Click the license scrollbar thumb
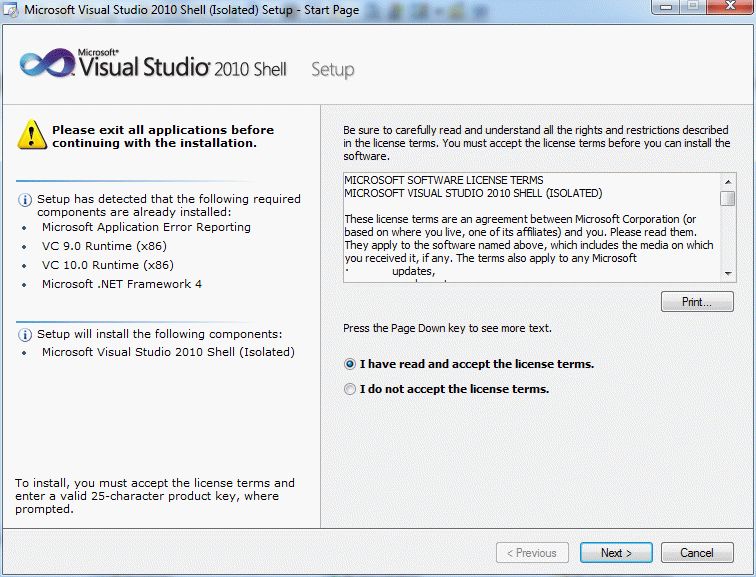 [728, 198]
